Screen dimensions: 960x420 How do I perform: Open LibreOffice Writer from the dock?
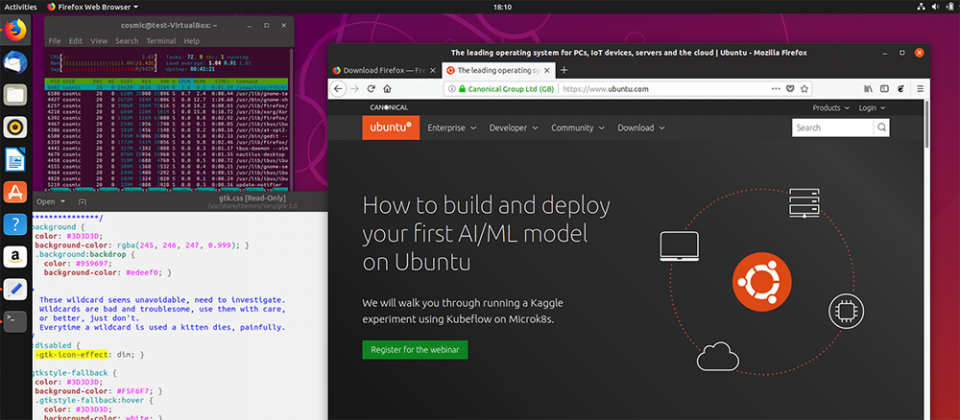[15, 160]
